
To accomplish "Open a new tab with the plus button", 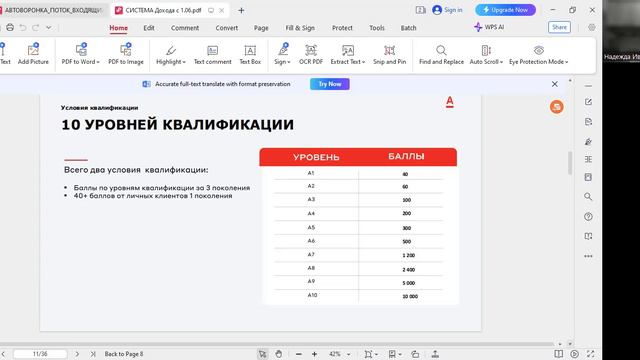I will [241, 10].
